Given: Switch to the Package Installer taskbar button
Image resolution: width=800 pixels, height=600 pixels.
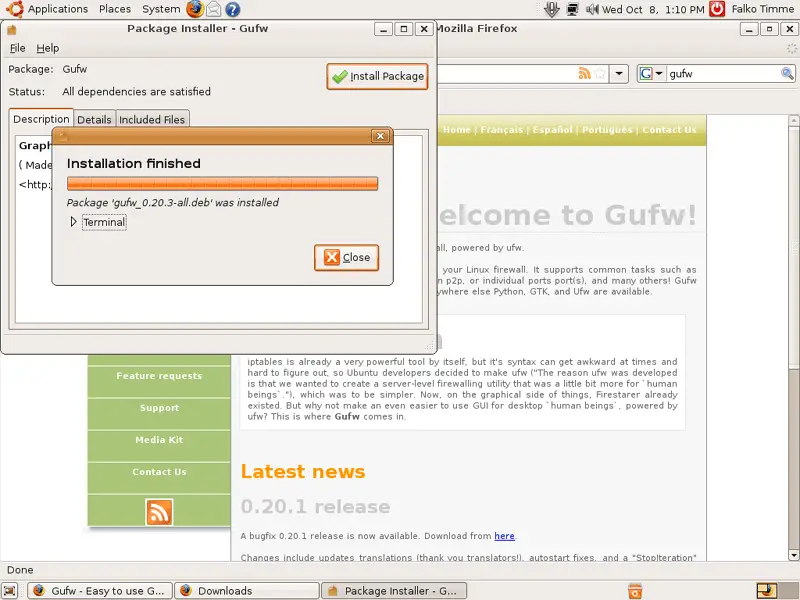Looking at the screenshot, I should [393, 591].
